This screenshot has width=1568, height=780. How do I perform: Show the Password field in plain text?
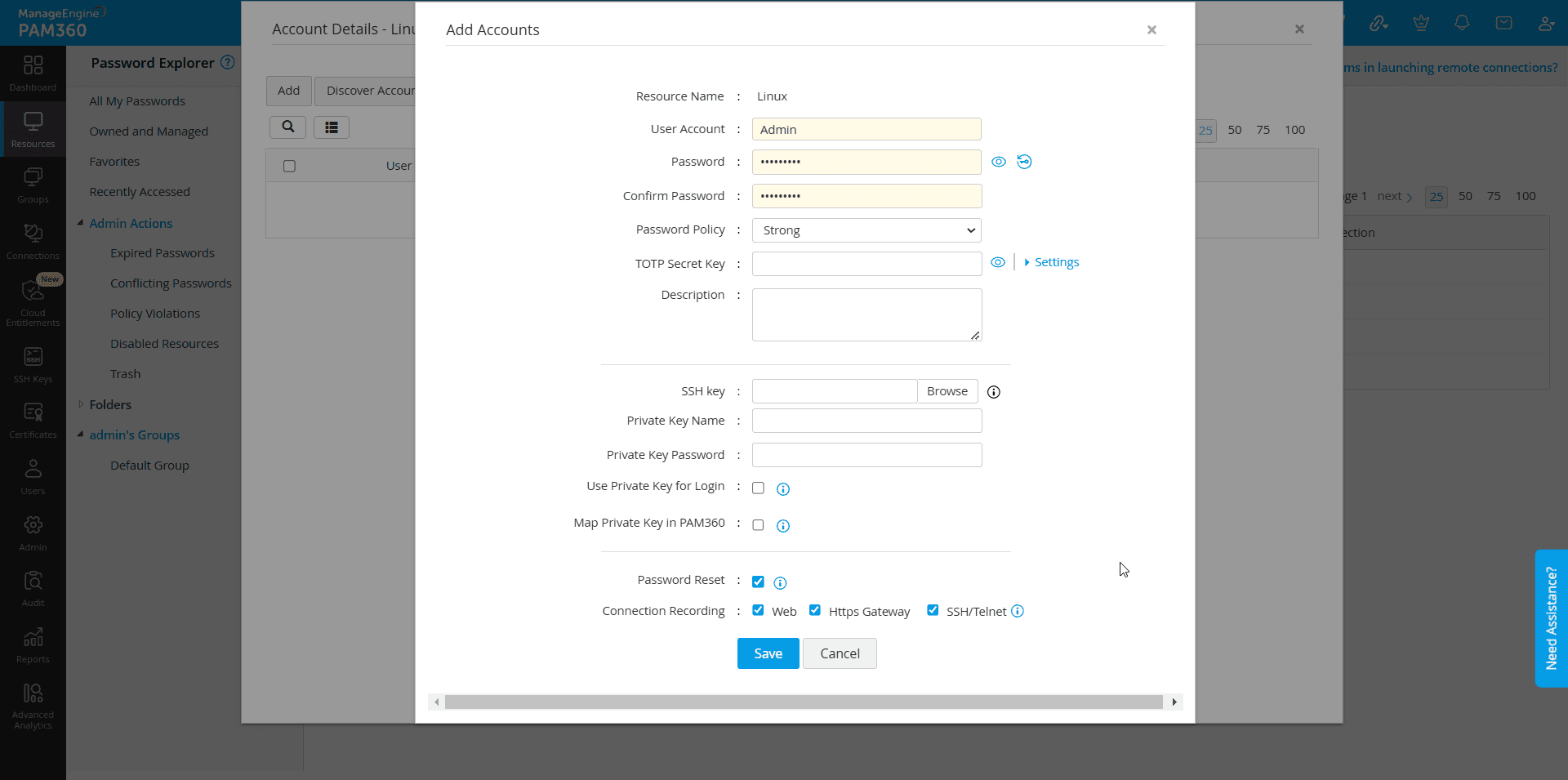pos(998,162)
